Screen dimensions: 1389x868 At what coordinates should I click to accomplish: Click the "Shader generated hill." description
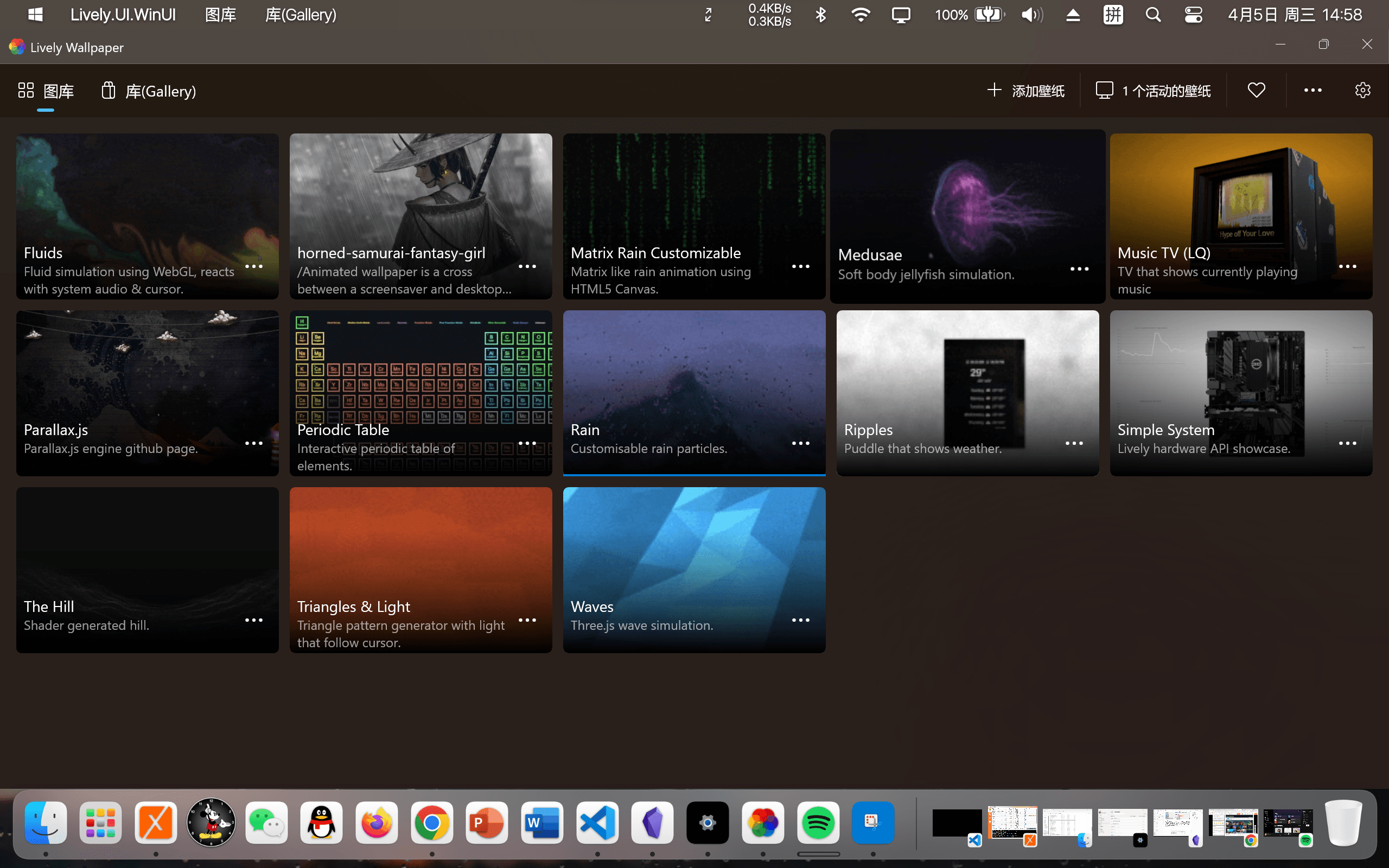tap(87, 625)
